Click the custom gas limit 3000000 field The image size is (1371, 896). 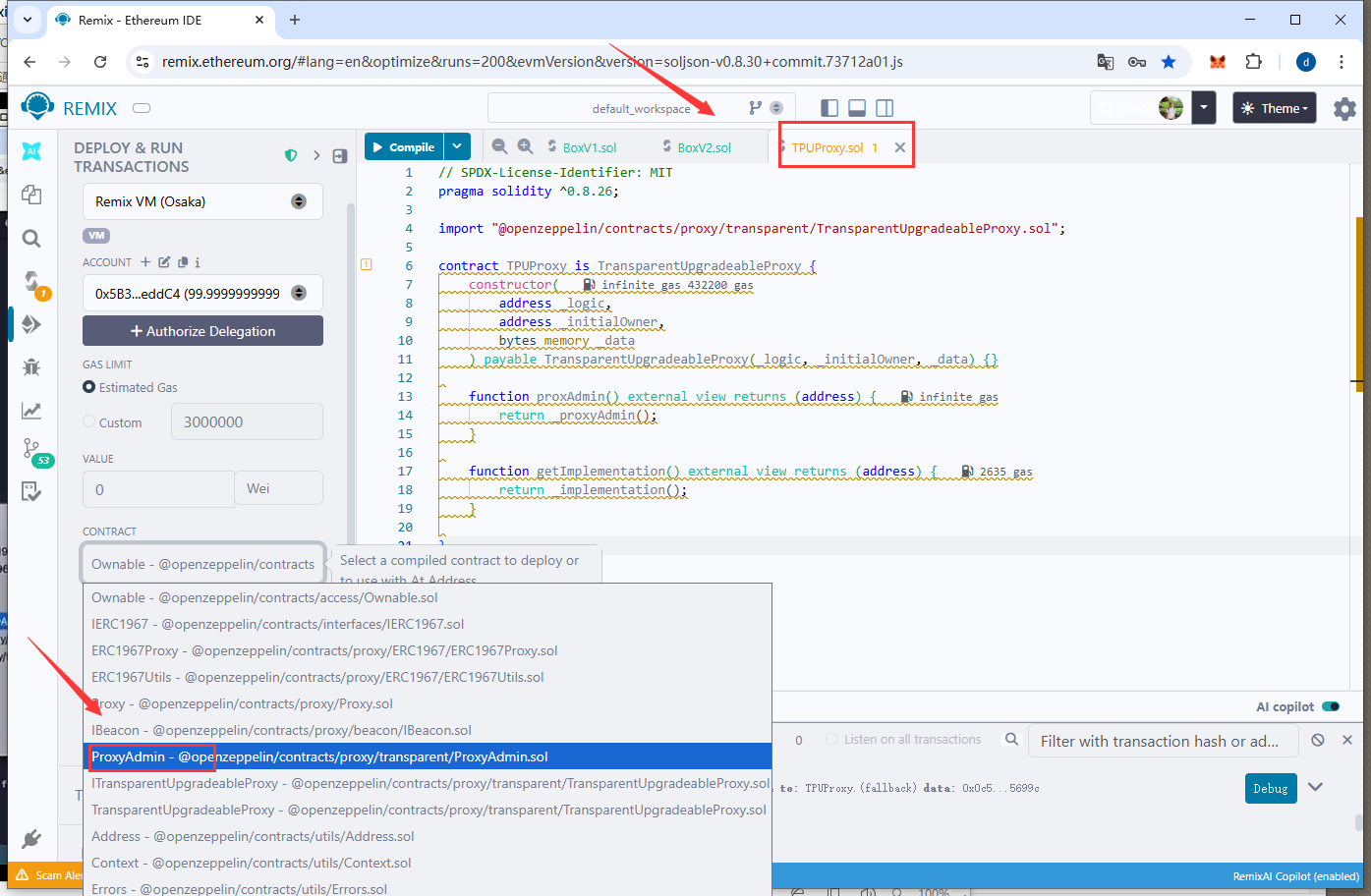coord(247,421)
